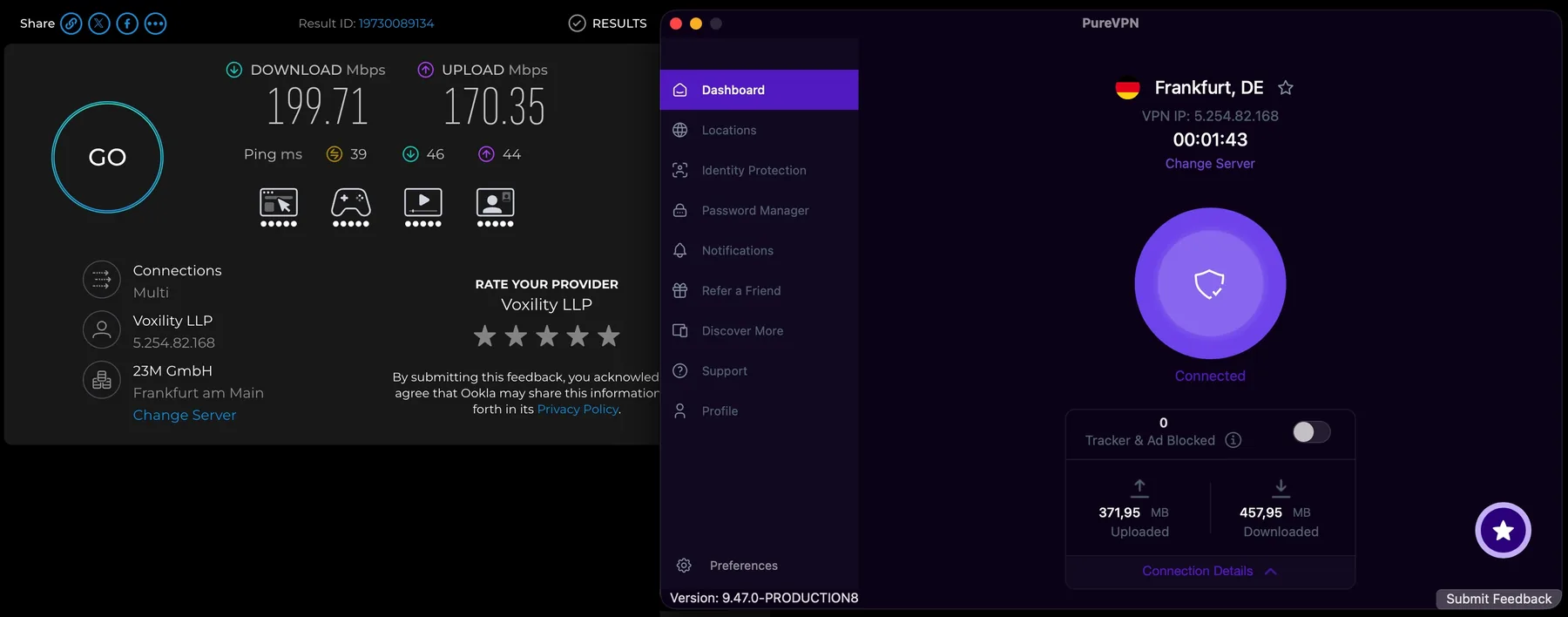This screenshot has width=1568, height=617.
Task: Open Support in PureVPN sidebar
Action: [759, 370]
